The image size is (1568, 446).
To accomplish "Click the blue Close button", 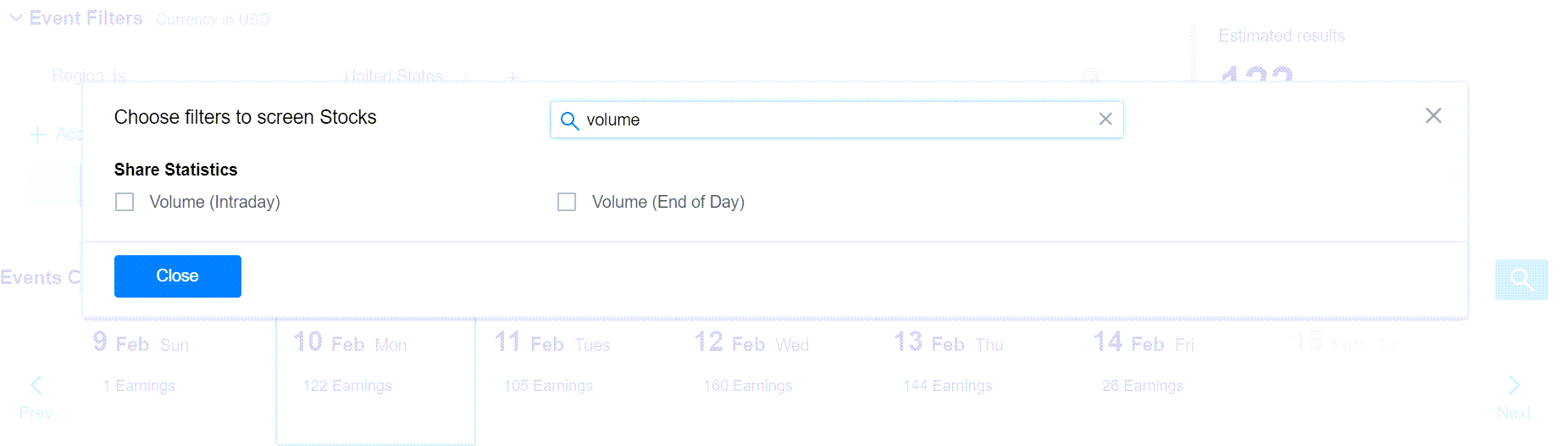I will click(x=178, y=276).
